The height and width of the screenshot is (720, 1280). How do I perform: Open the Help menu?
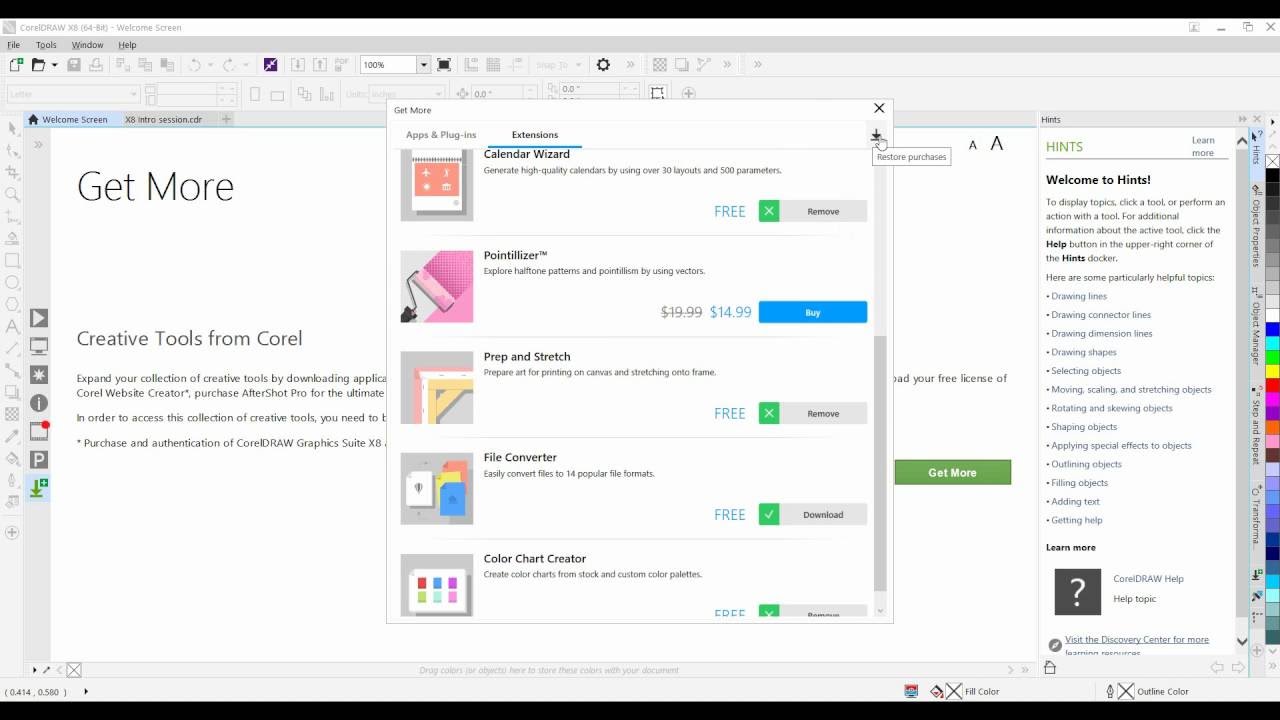click(127, 45)
